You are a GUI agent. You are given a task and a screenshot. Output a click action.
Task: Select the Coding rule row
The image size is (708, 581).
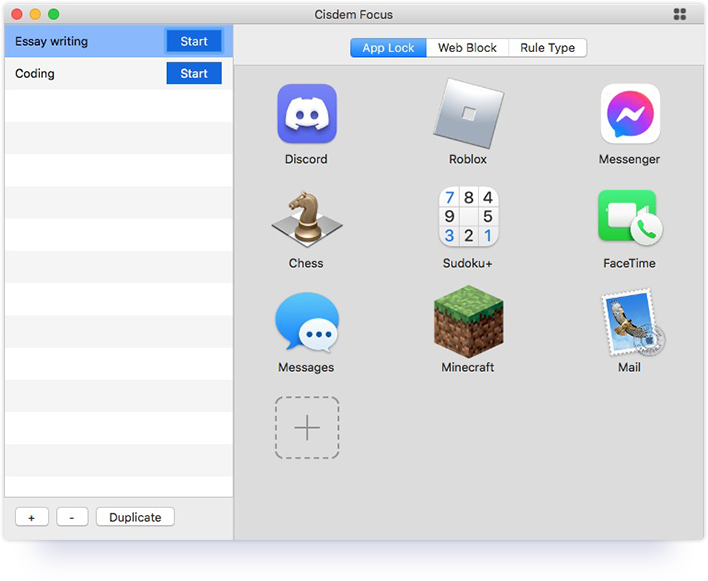pyautogui.click(x=119, y=73)
